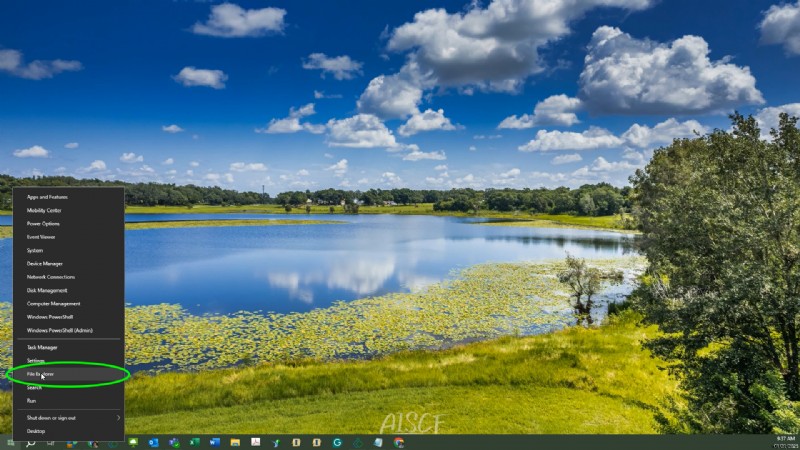This screenshot has width=800, height=450.
Task: Open the Start button on the taskbar
Action: tap(10, 442)
